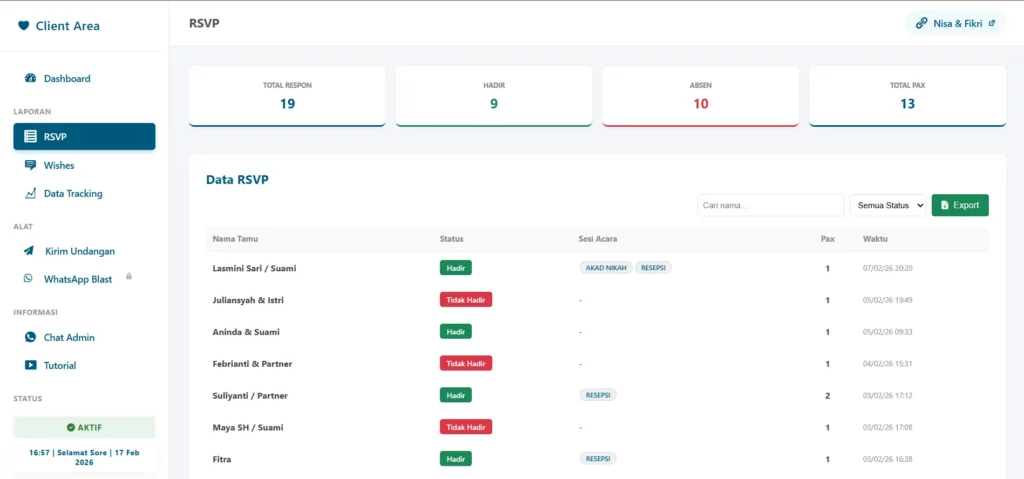The image size is (1024, 479).
Task: Open the Dashboard menu item
Action: 84,78
